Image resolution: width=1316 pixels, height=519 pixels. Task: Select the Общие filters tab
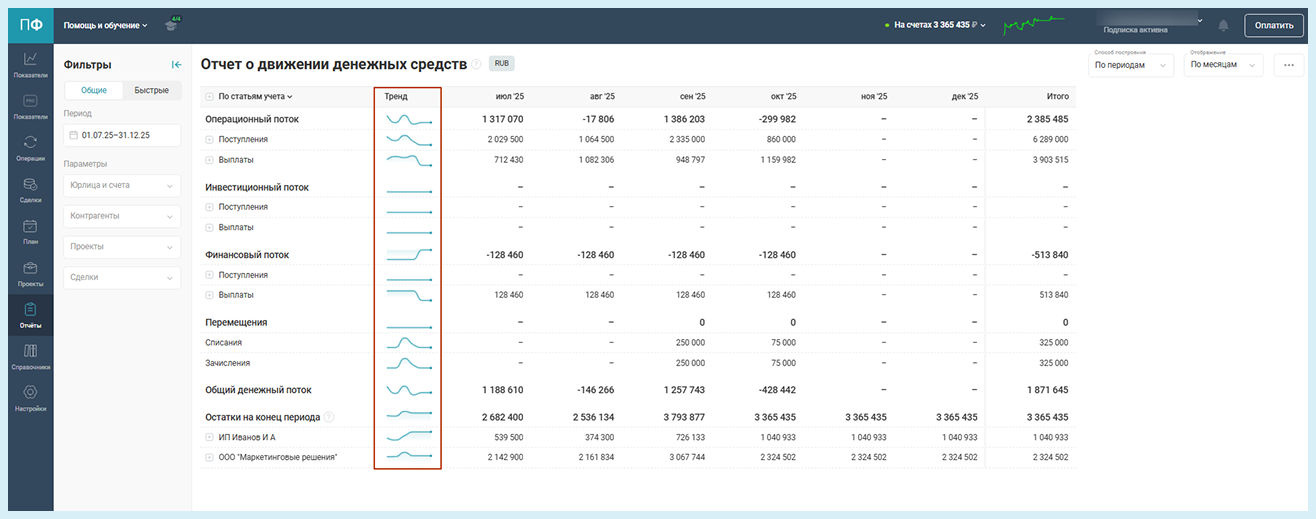tap(93, 90)
